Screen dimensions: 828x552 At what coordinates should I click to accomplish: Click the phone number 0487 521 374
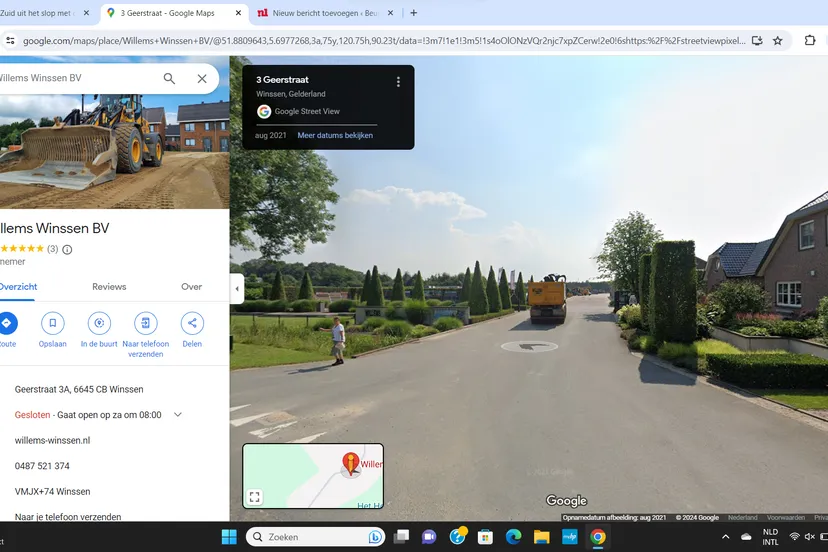42,466
